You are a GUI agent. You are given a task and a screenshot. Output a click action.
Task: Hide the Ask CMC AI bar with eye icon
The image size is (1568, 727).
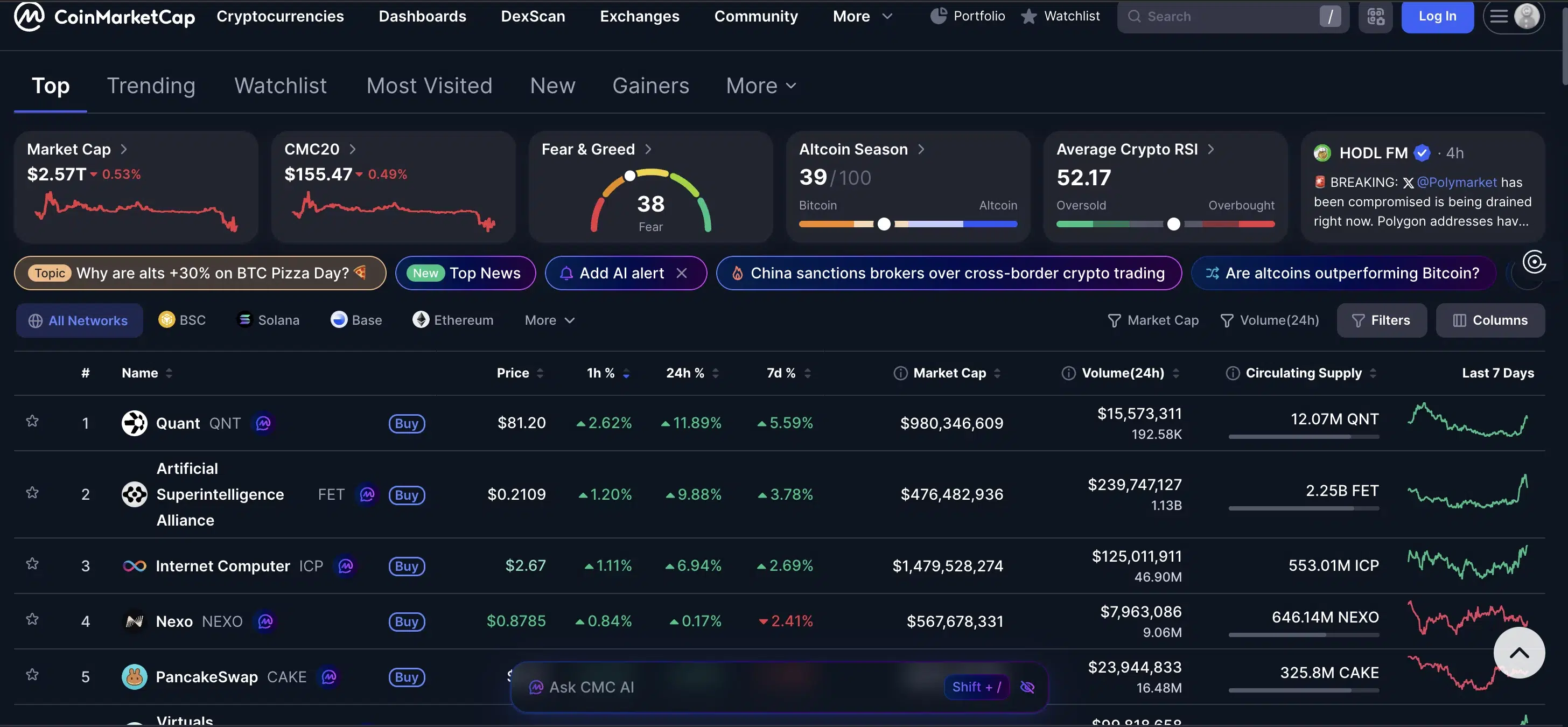1027,688
